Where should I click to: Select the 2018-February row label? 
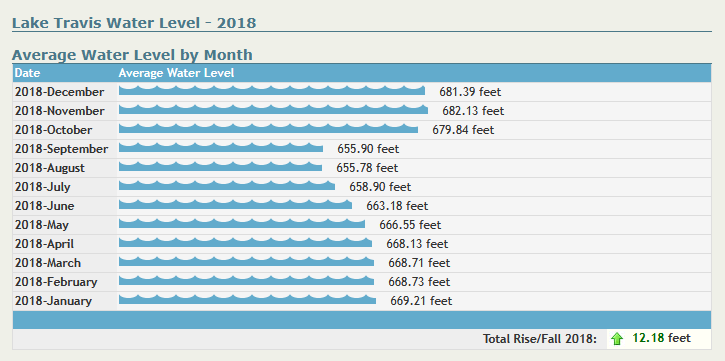[x=56, y=281]
